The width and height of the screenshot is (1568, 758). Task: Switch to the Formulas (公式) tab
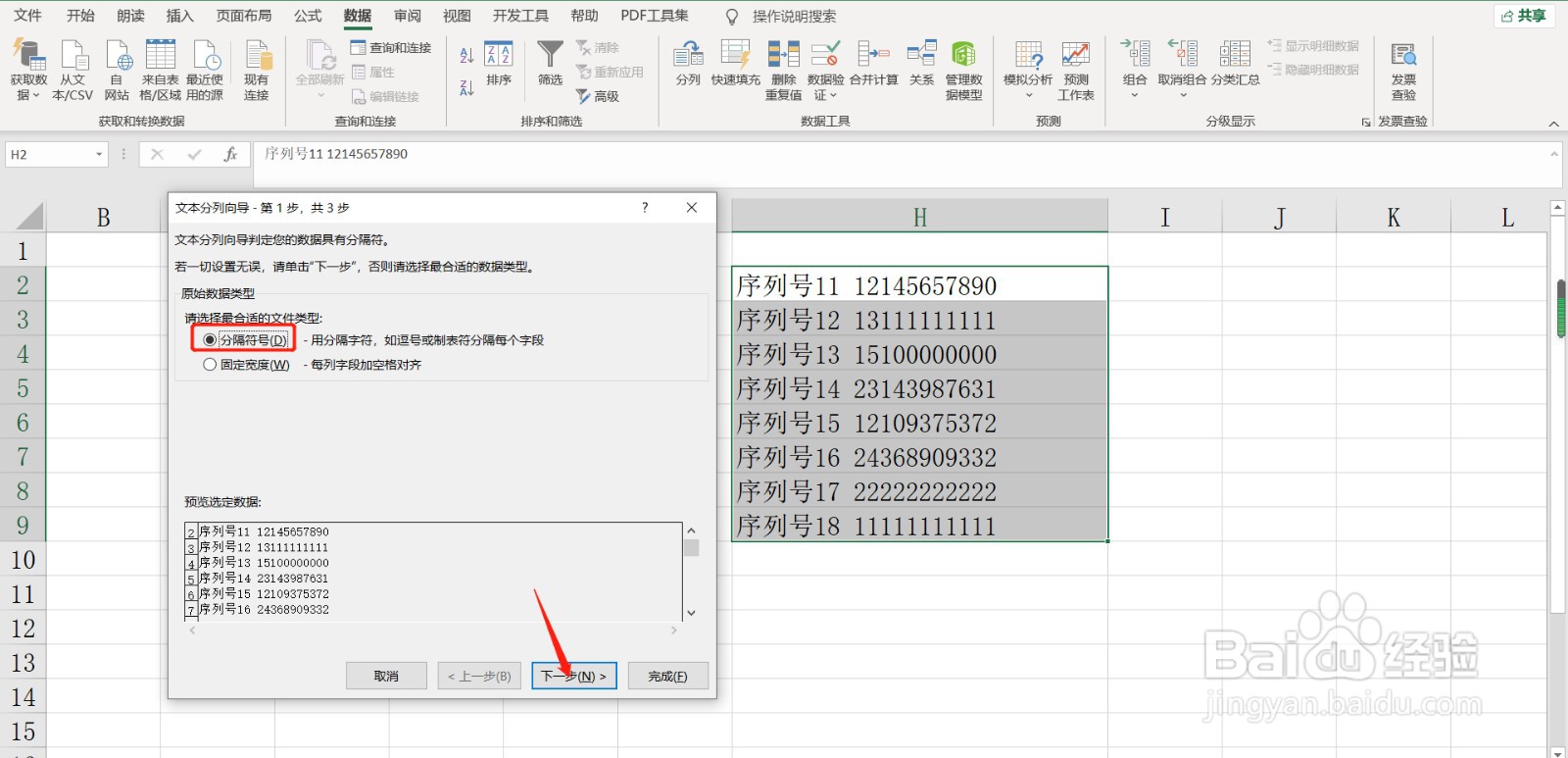(308, 16)
